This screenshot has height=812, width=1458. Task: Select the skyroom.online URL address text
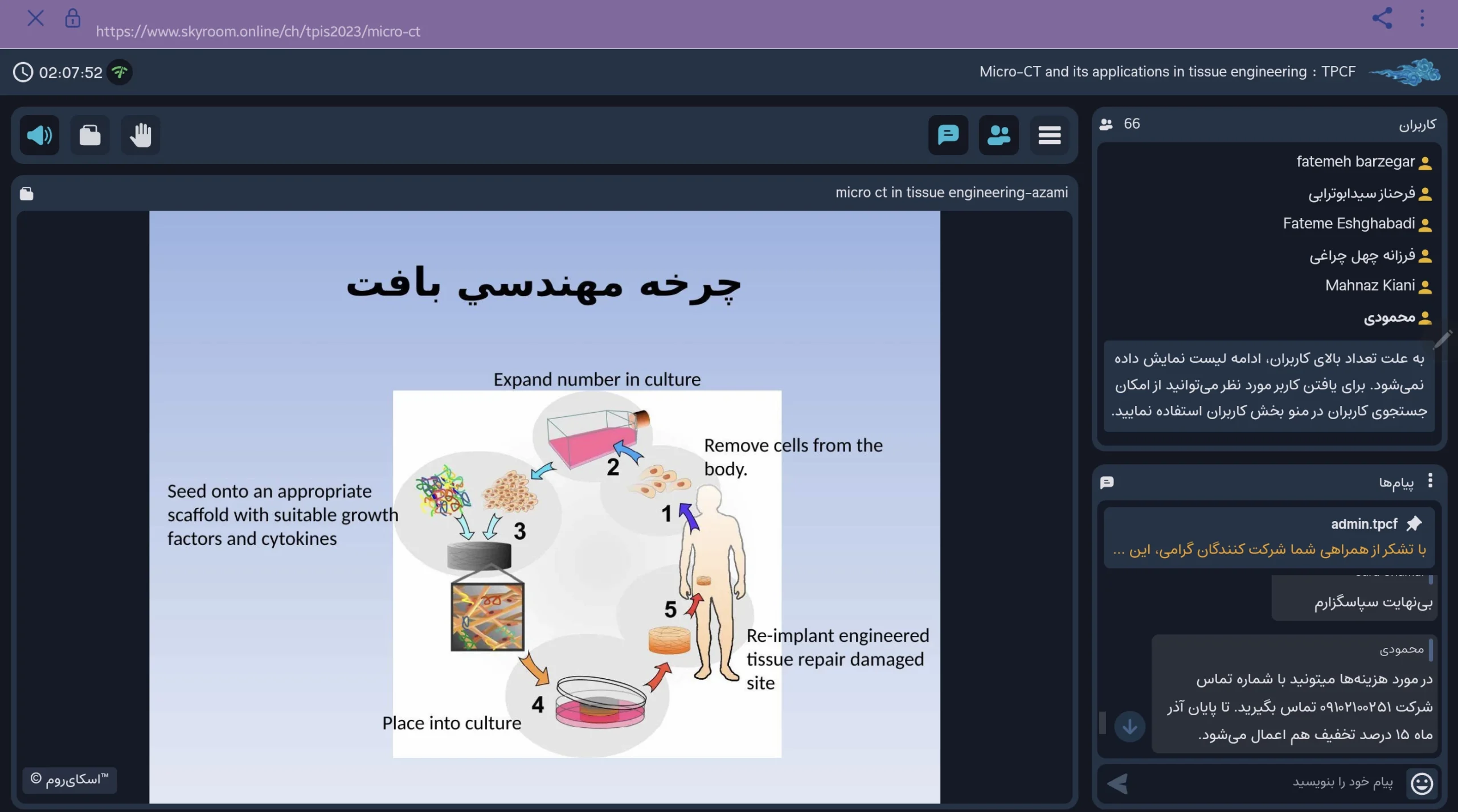(258, 31)
